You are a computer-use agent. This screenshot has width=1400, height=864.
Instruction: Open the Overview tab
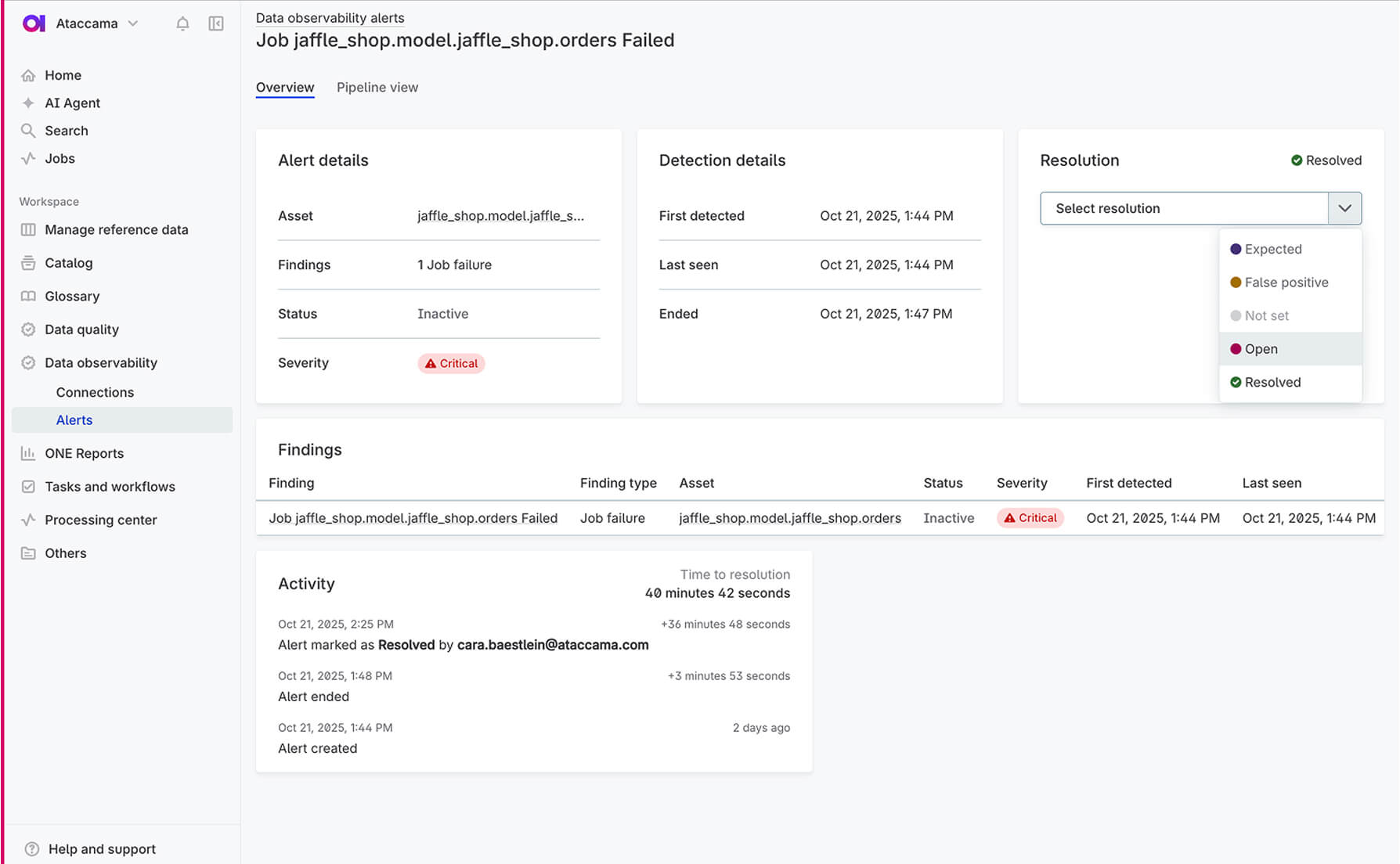coord(285,88)
